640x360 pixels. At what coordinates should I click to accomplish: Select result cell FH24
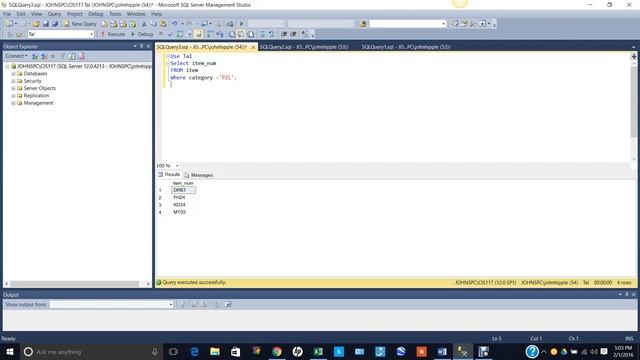pos(183,198)
